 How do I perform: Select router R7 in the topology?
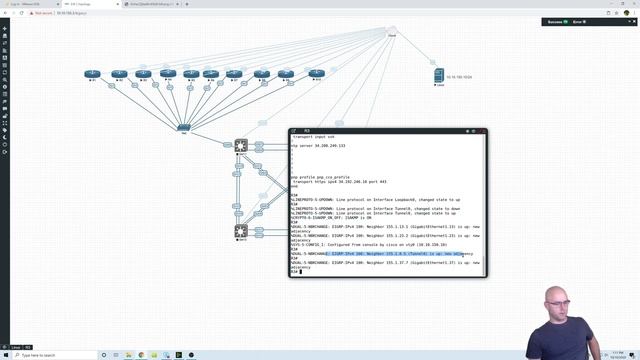pyautogui.click(x=234, y=74)
